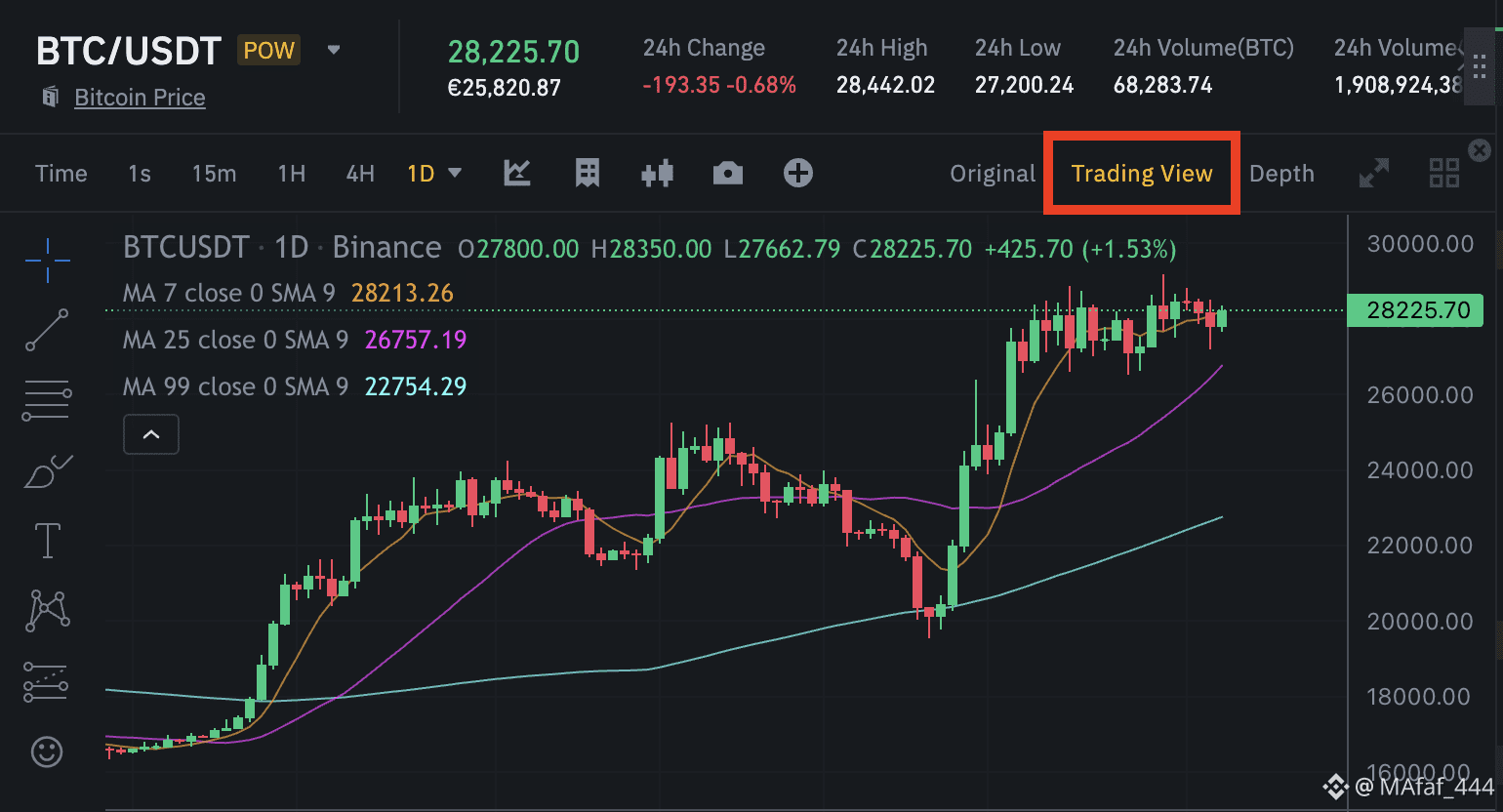Select the trend line drawing tool

tap(47, 330)
